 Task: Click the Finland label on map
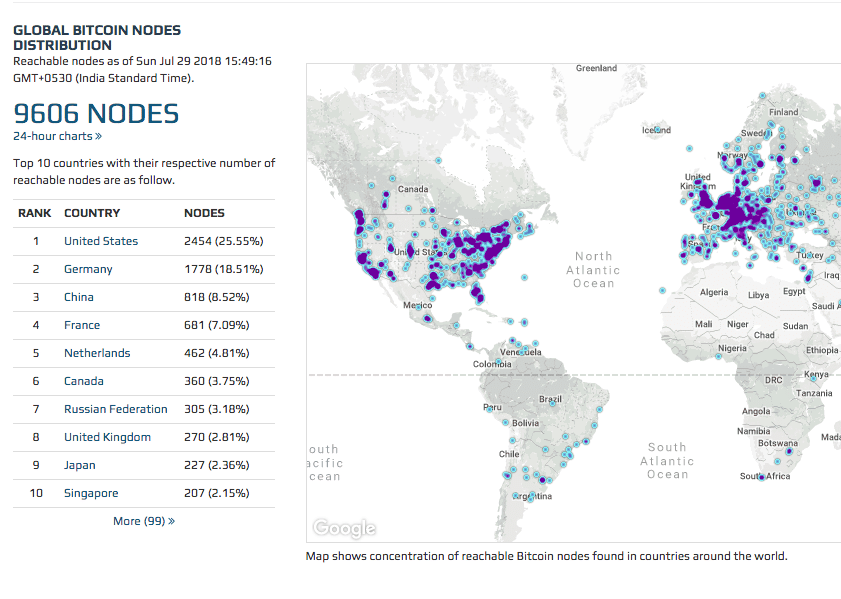coord(784,112)
